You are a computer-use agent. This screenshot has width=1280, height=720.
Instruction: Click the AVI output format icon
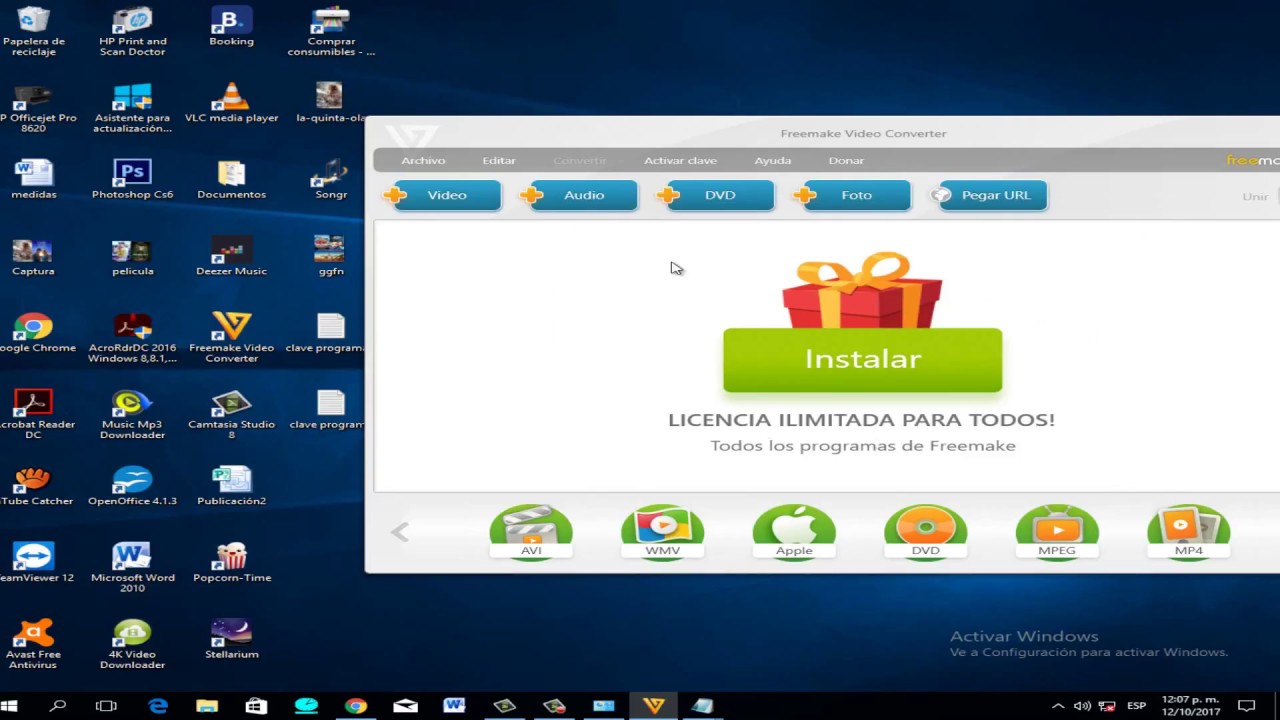tap(531, 531)
